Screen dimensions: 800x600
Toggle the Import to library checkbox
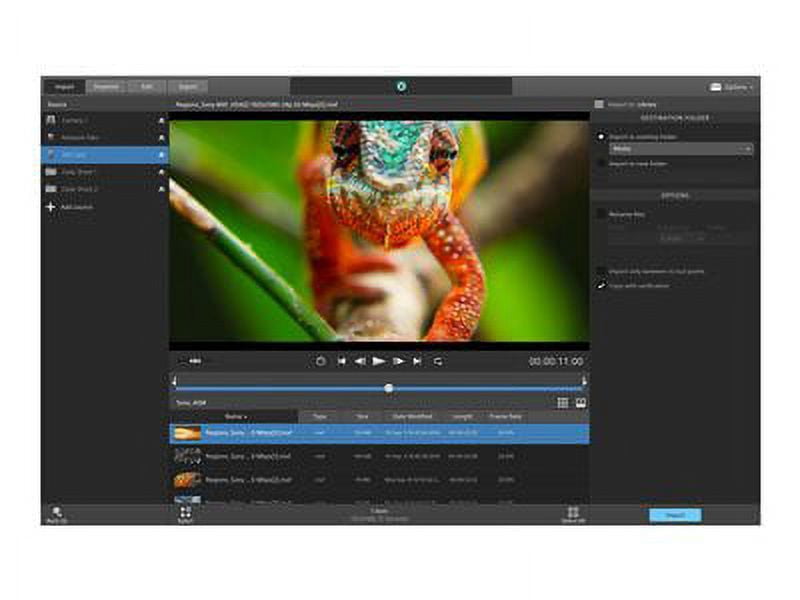point(599,105)
